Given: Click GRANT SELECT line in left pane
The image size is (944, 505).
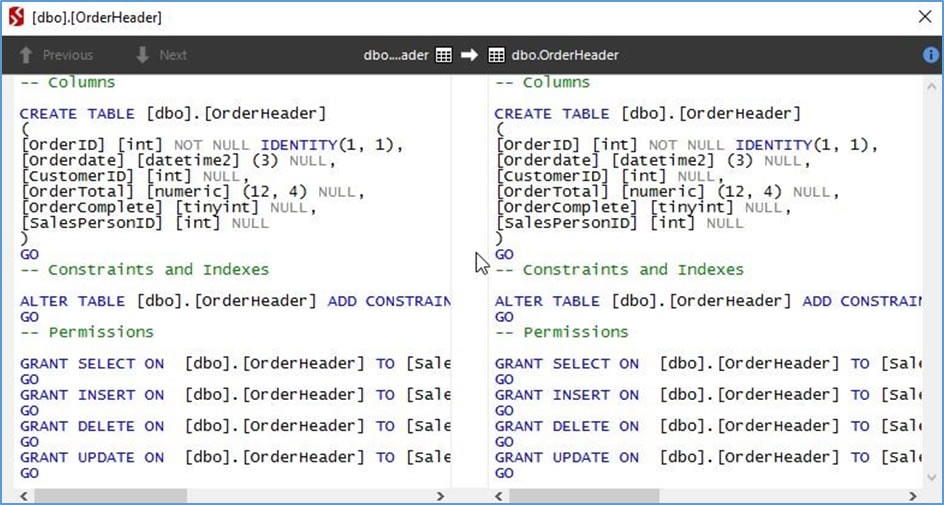Looking at the screenshot, I should coord(235,364).
